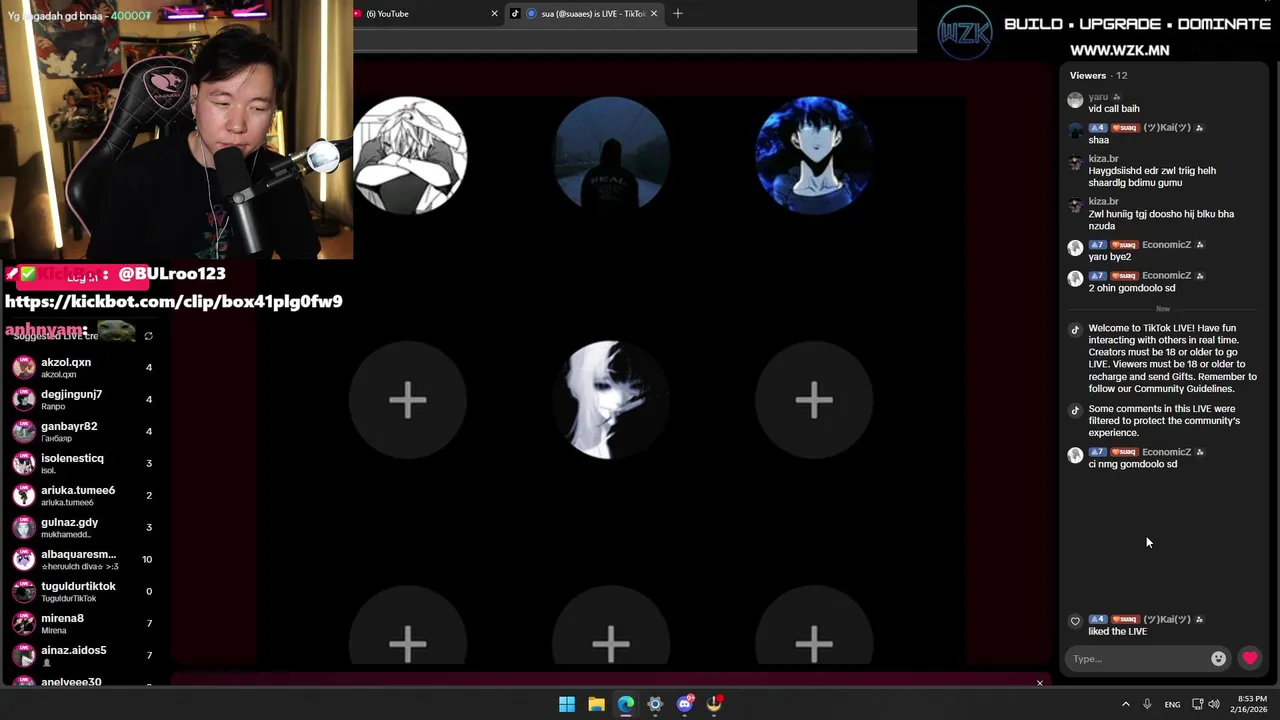Open Discord from the taskbar
The height and width of the screenshot is (720, 1280).
click(685, 704)
